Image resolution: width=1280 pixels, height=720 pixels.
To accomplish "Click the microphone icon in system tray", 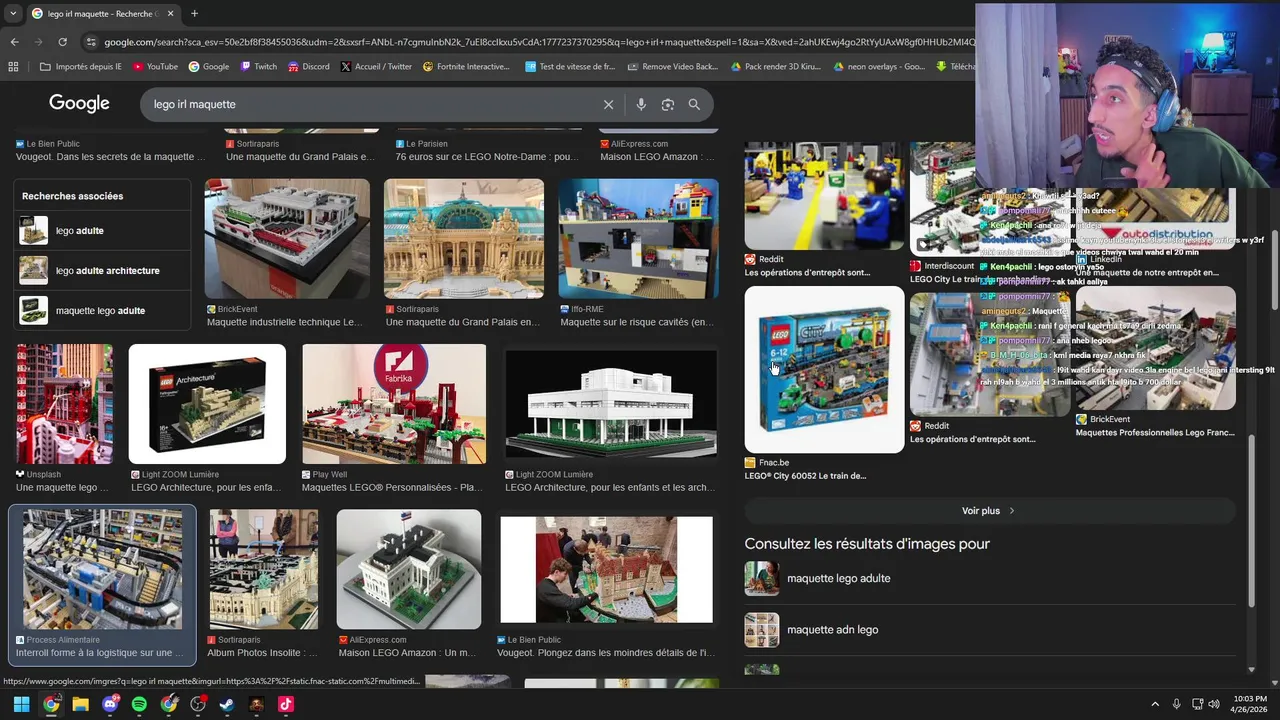I will (x=1176, y=704).
